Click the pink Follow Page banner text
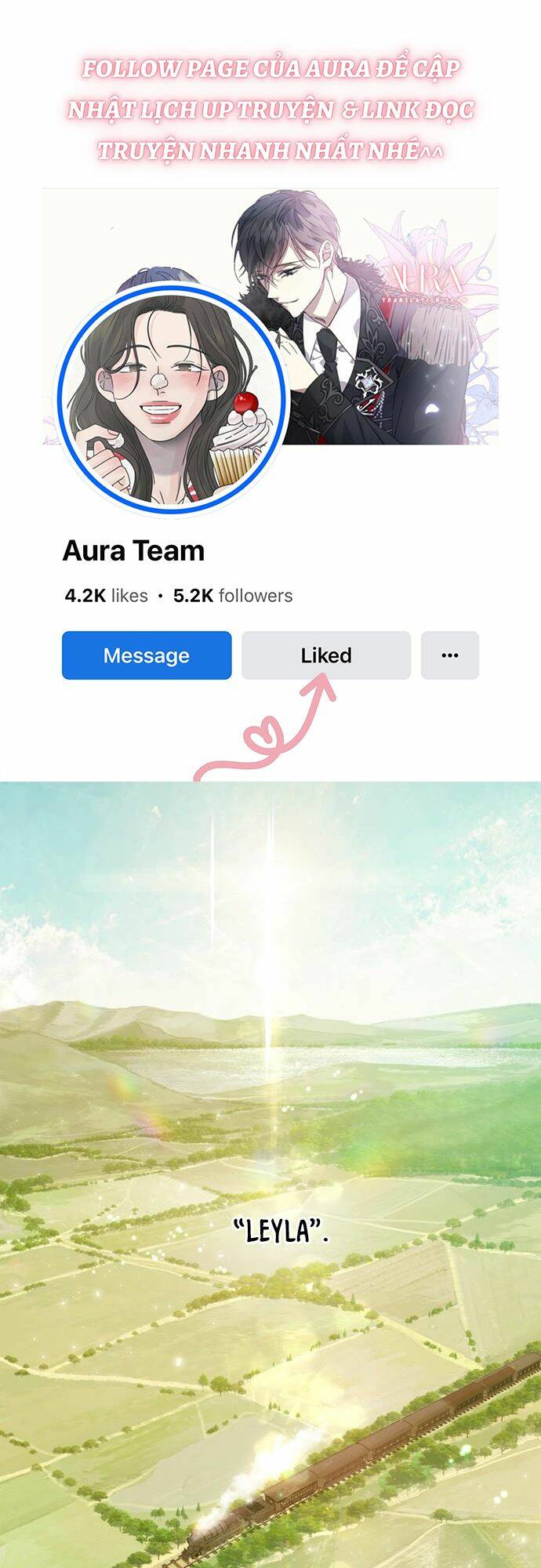Screen dimensions: 541x1568 pos(270,109)
